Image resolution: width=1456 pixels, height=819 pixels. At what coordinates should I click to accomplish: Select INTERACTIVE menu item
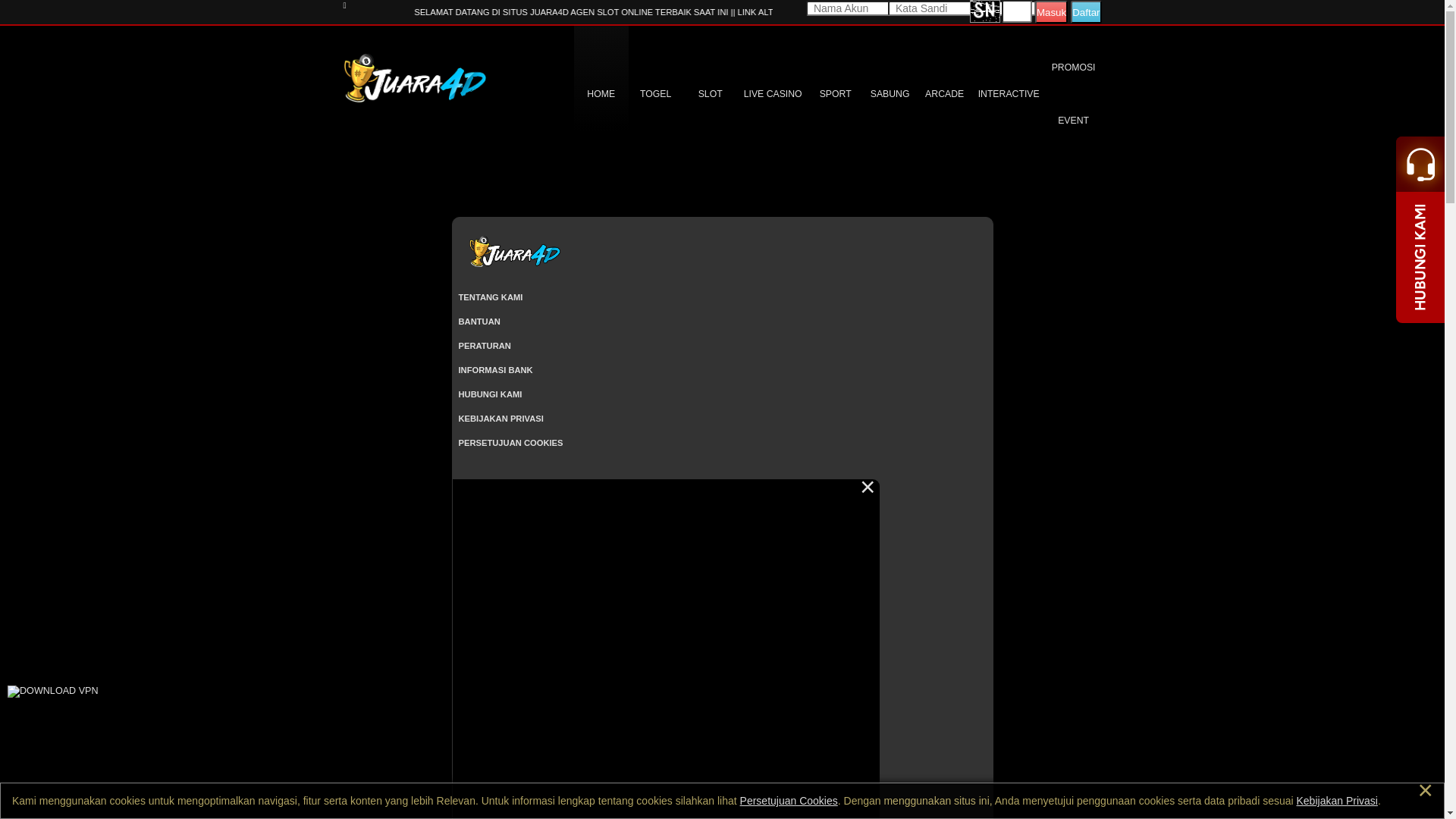(1008, 94)
